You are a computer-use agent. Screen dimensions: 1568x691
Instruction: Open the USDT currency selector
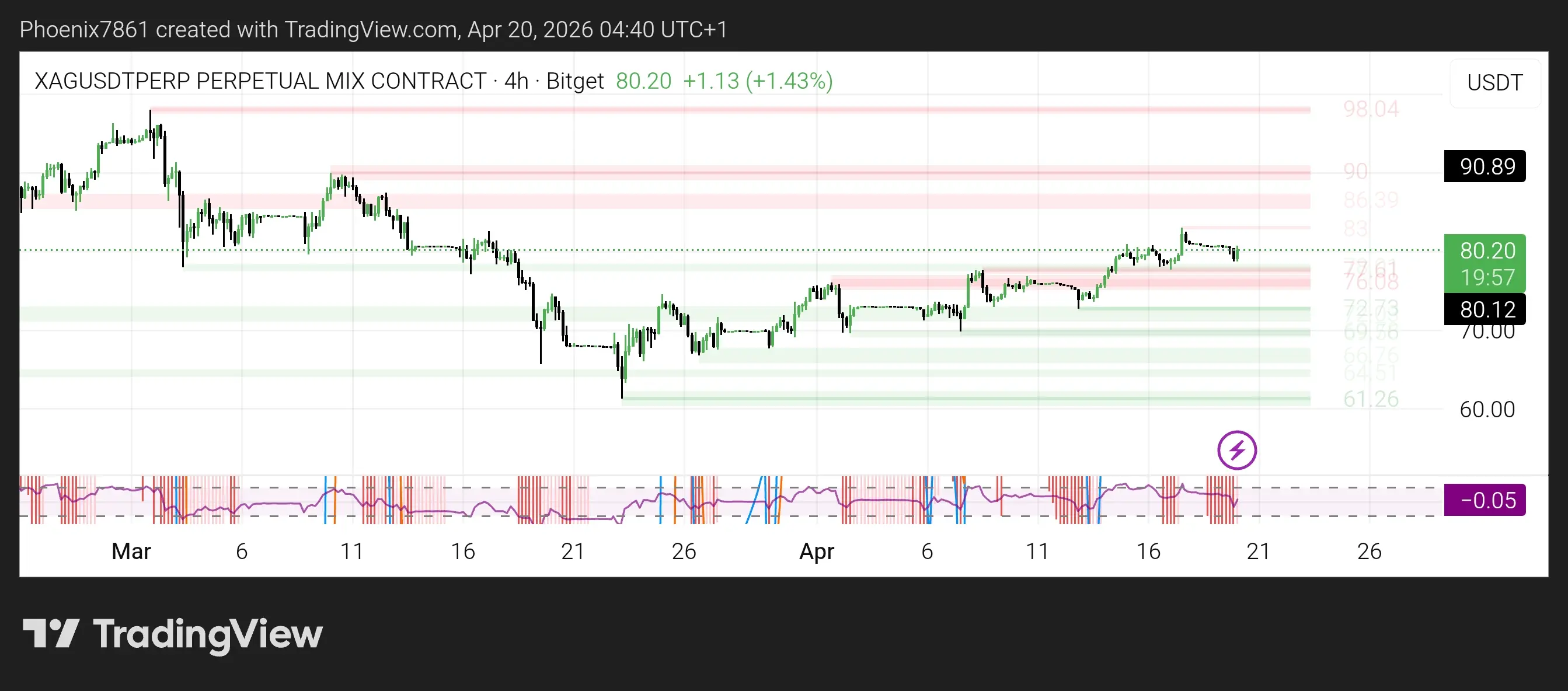click(x=1494, y=83)
